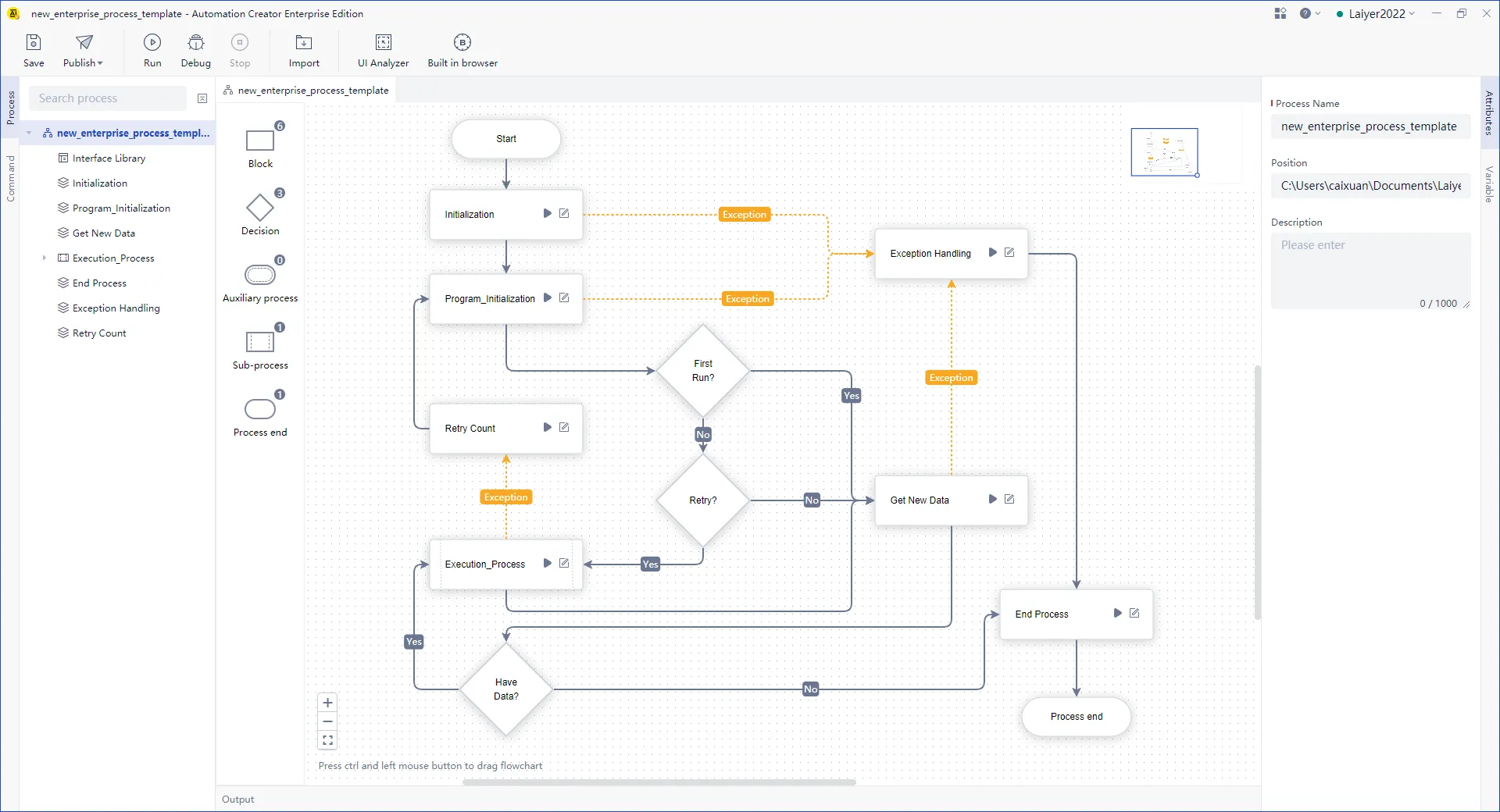Open the Attributes side tab
The image size is (1500, 812).
[1489, 112]
